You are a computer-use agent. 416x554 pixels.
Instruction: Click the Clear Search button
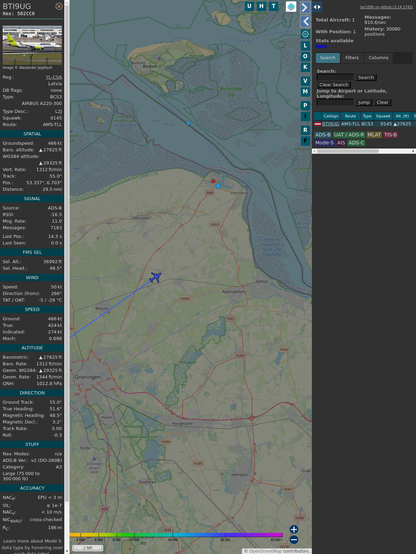(334, 85)
